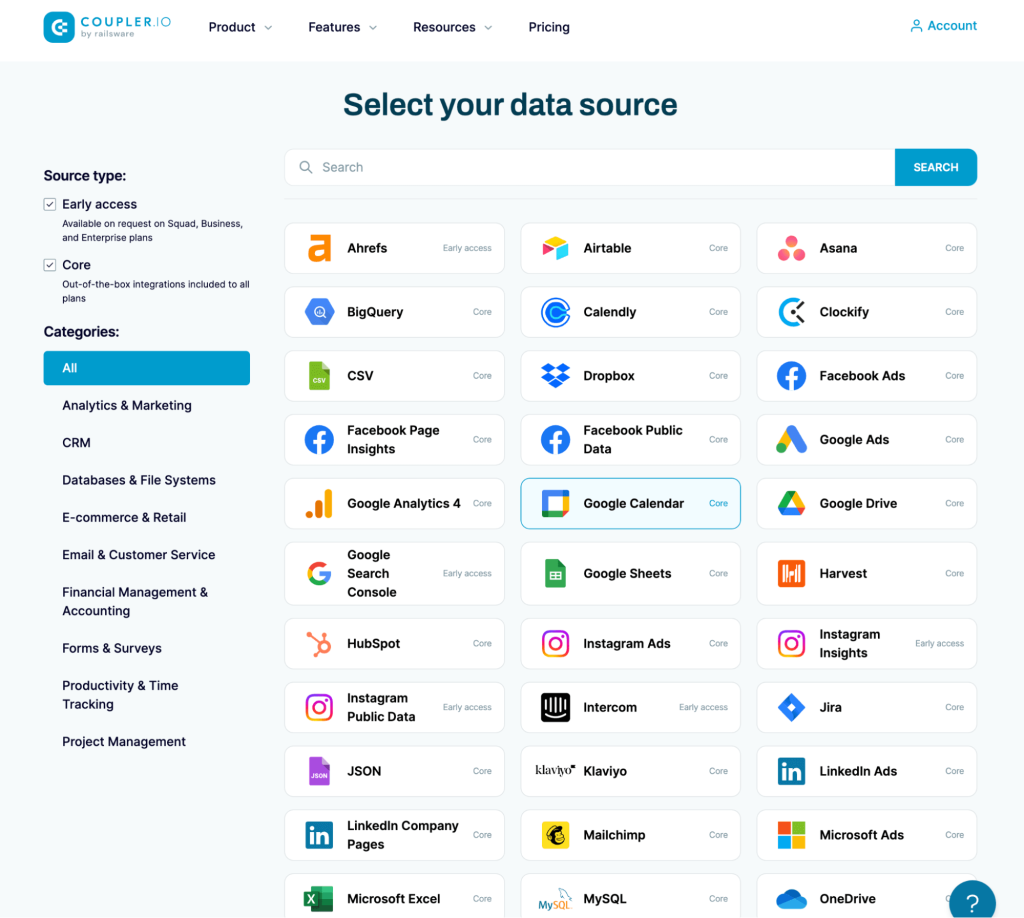1024x918 pixels.
Task: Click the Harvest logo icon
Action: 792,573
